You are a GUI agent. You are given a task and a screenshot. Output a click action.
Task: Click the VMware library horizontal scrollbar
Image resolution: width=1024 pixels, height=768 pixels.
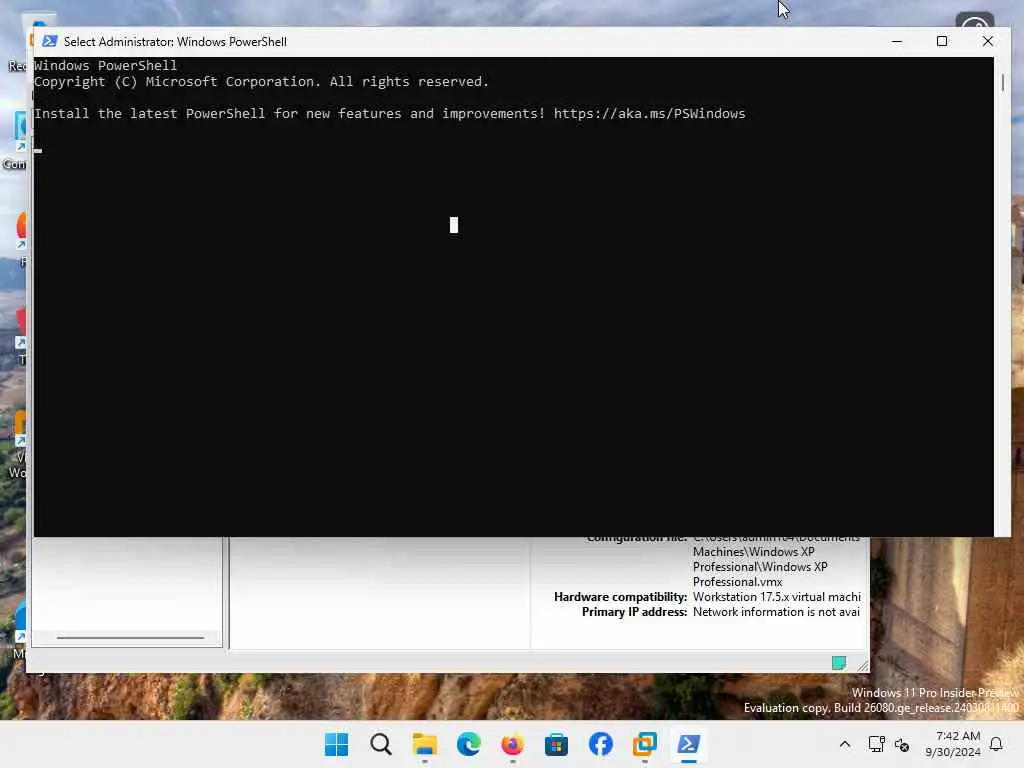[131, 637]
